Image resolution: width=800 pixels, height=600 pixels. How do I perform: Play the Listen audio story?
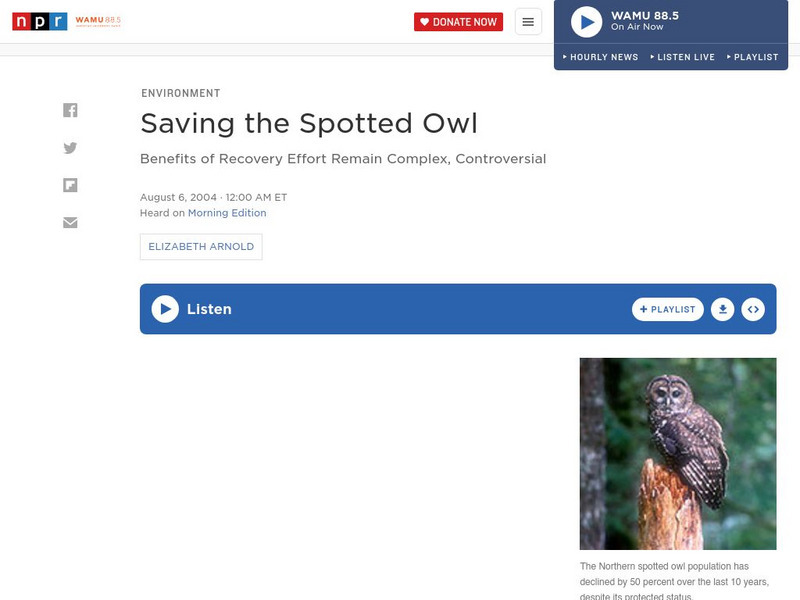(x=165, y=309)
